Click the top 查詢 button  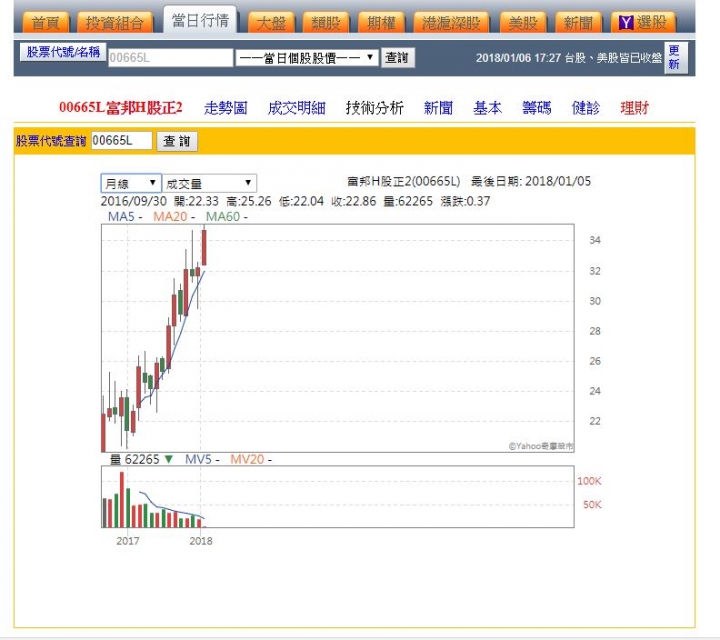coord(398,58)
